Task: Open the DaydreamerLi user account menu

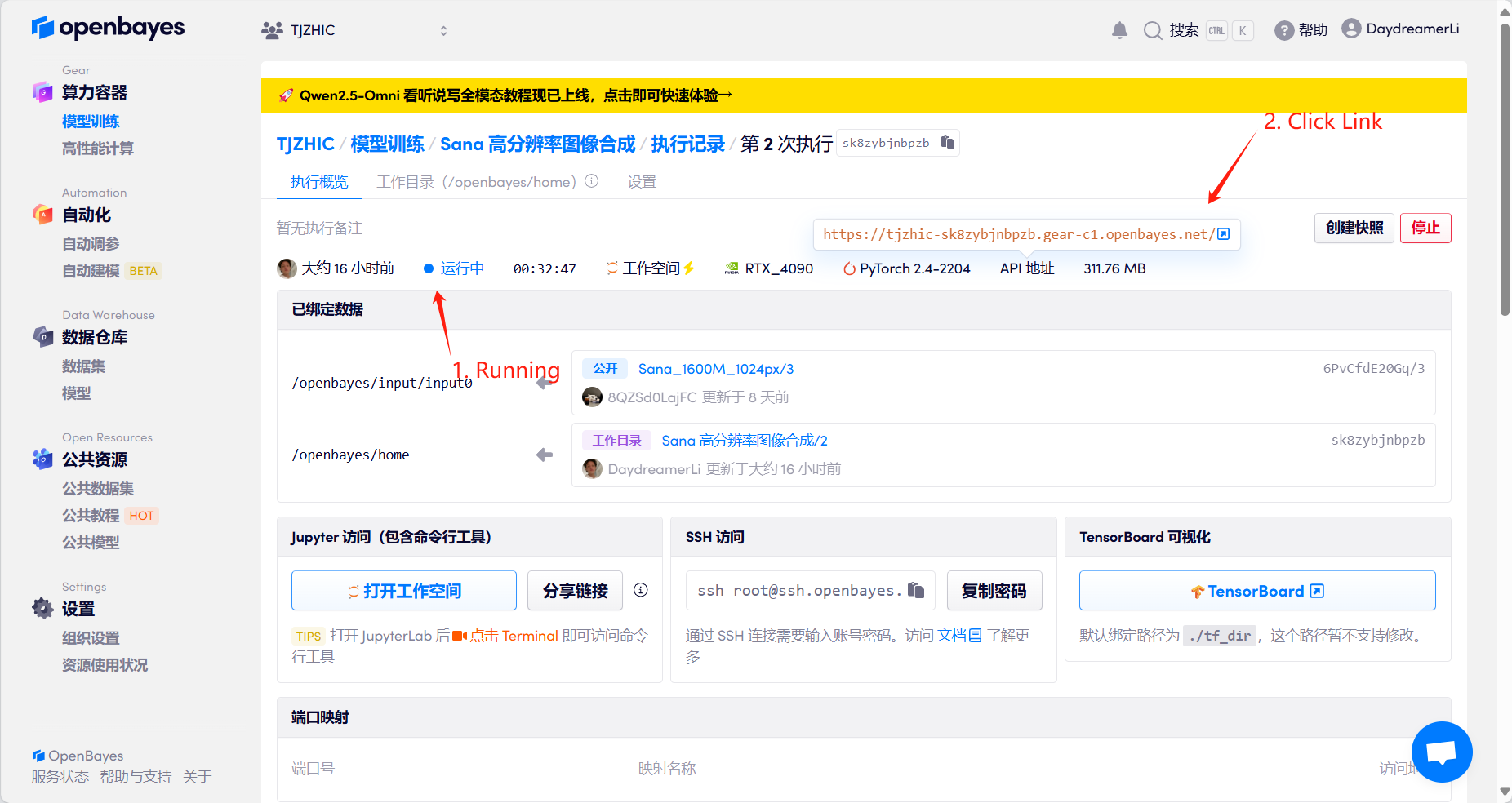Action: click(1400, 29)
